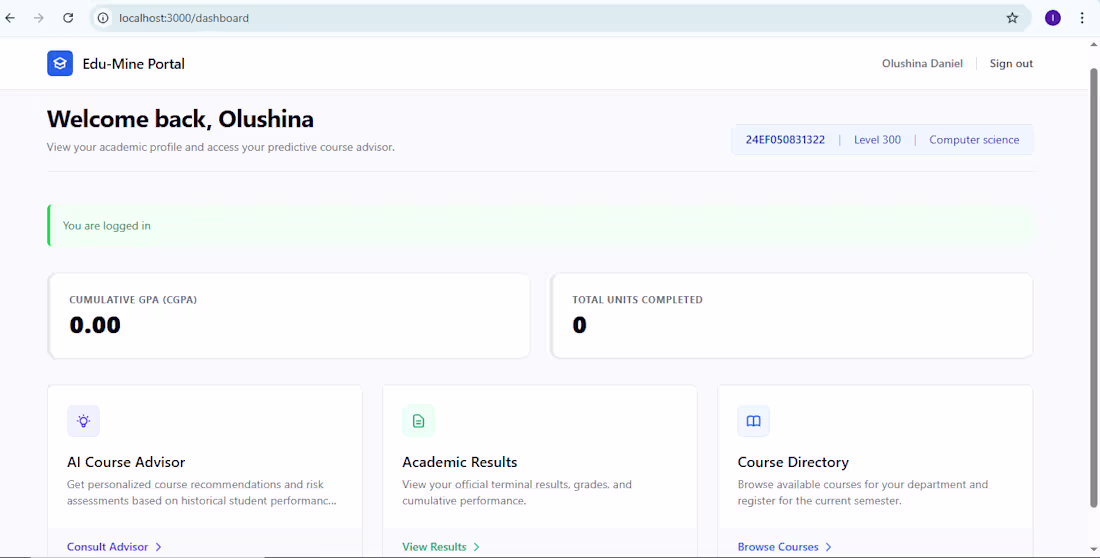Click the matric number 24EF050831322
The width and height of the screenshot is (1100, 558).
tap(785, 140)
